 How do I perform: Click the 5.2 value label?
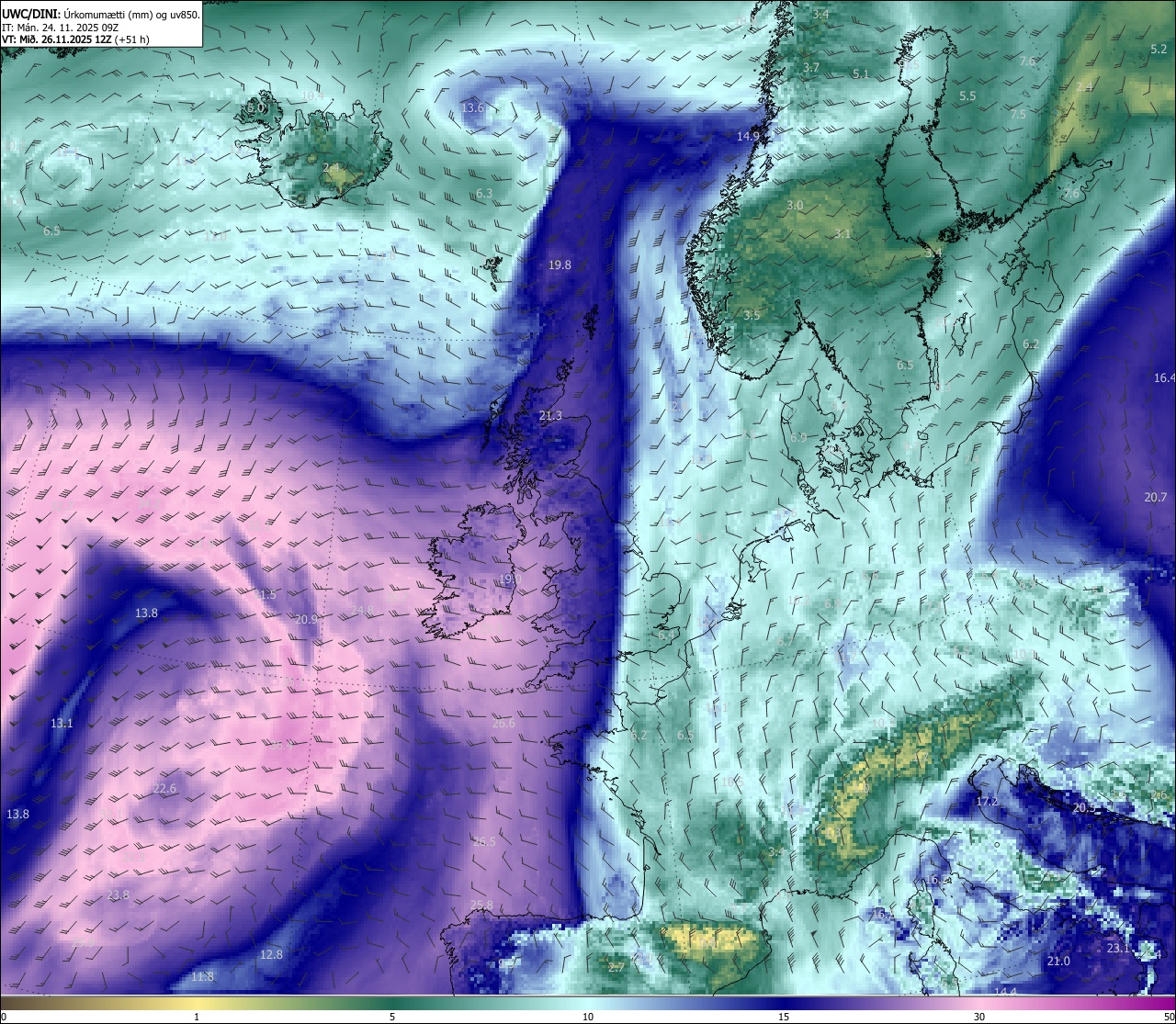pyautogui.click(x=1159, y=49)
